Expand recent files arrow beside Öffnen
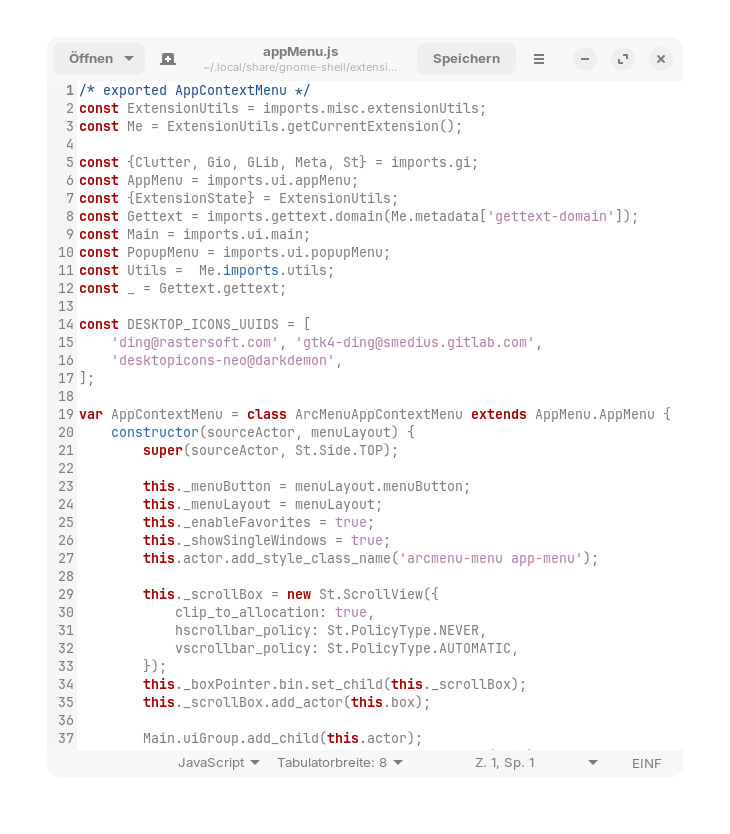 130,59
